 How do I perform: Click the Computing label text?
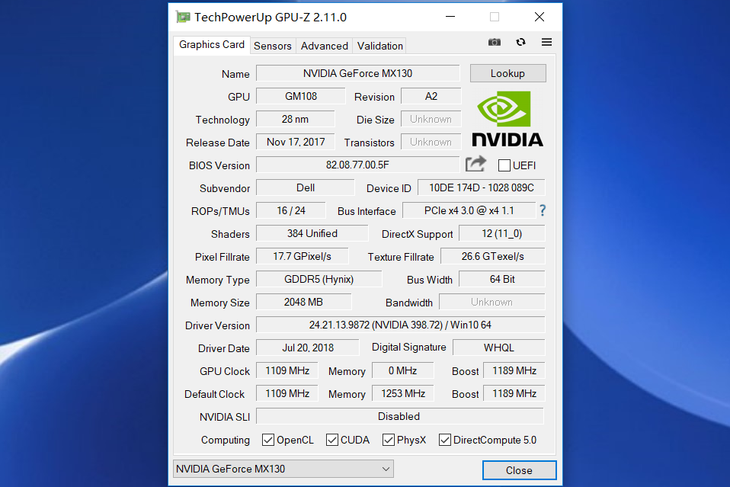pyautogui.click(x=225, y=440)
